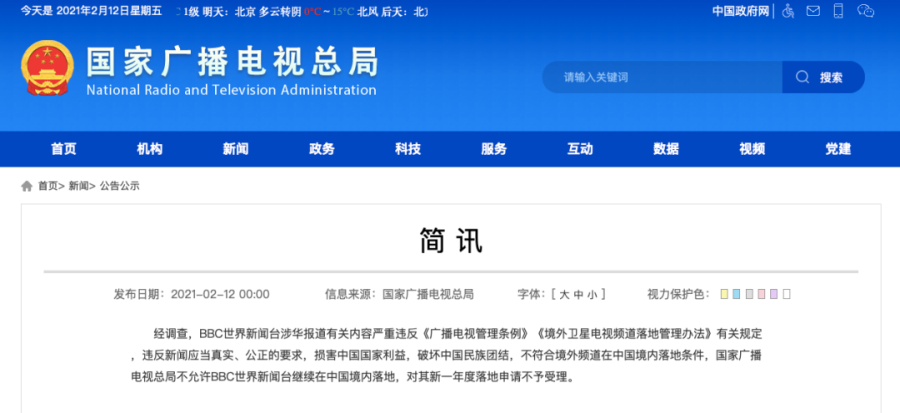Select large font size 大

(x=564, y=295)
